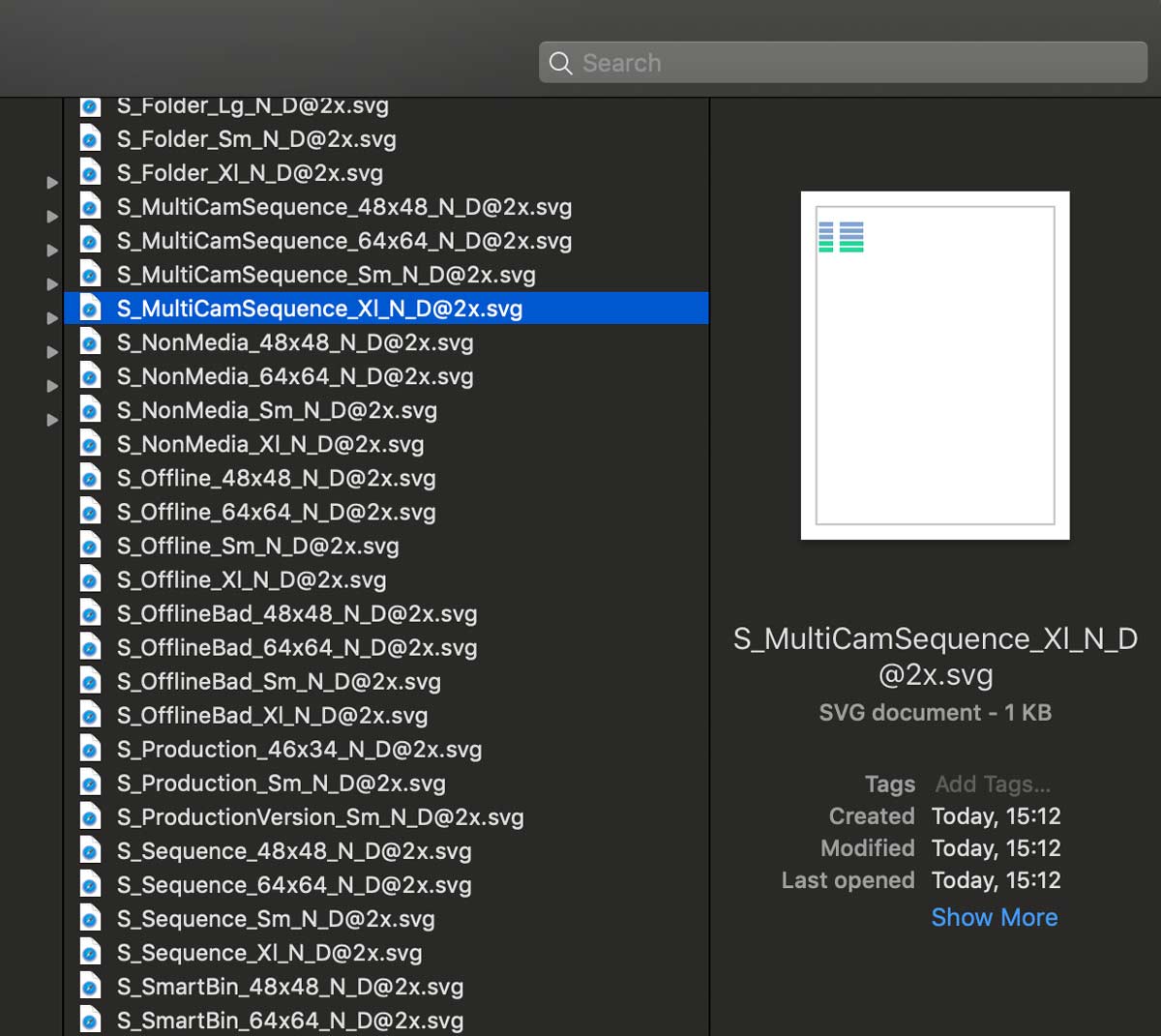This screenshot has width=1161, height=1036.
Task: Select file name S_Sequence_Xl_N_D@2x.svg
Action: click(x=270, y=953)
